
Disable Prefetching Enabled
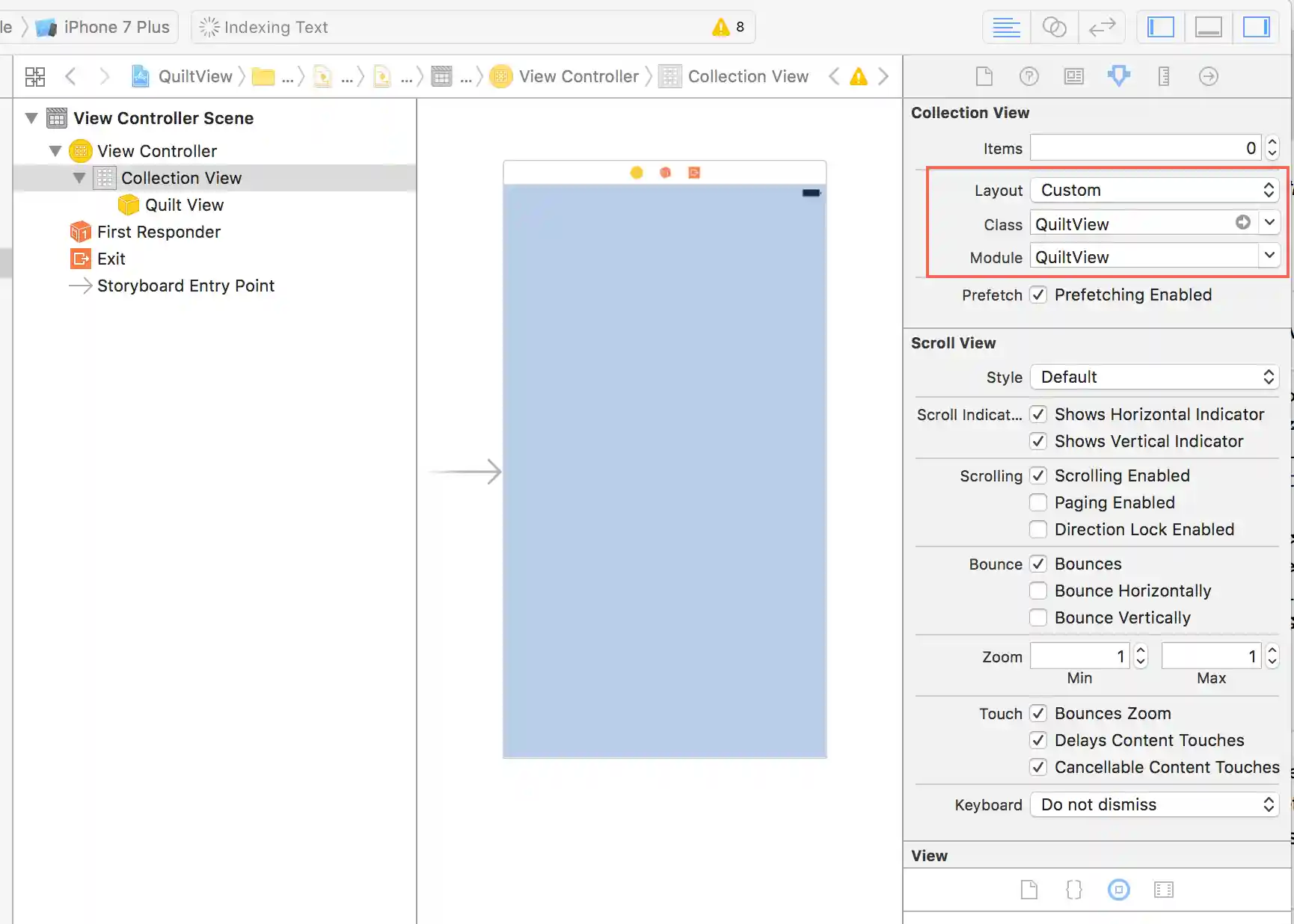pyautogui.click(x=1038, y=295)
